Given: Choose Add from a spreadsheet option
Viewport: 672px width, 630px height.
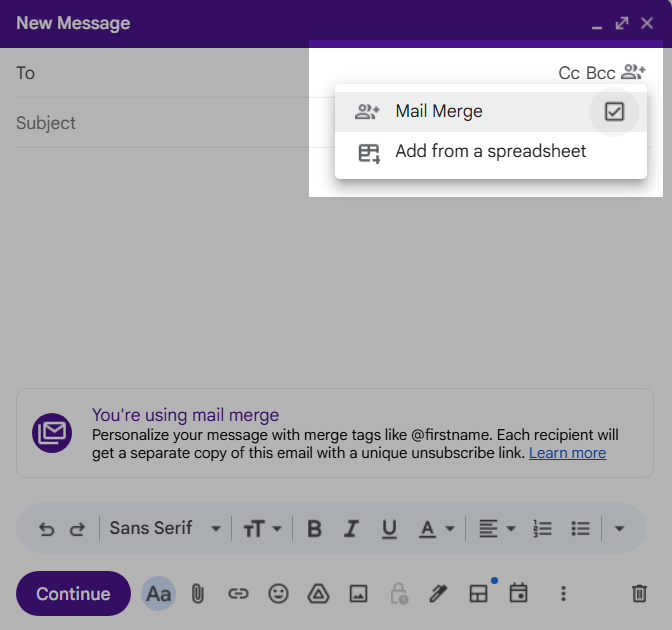Looking at the screenshot, I should [x=490, y=152].
